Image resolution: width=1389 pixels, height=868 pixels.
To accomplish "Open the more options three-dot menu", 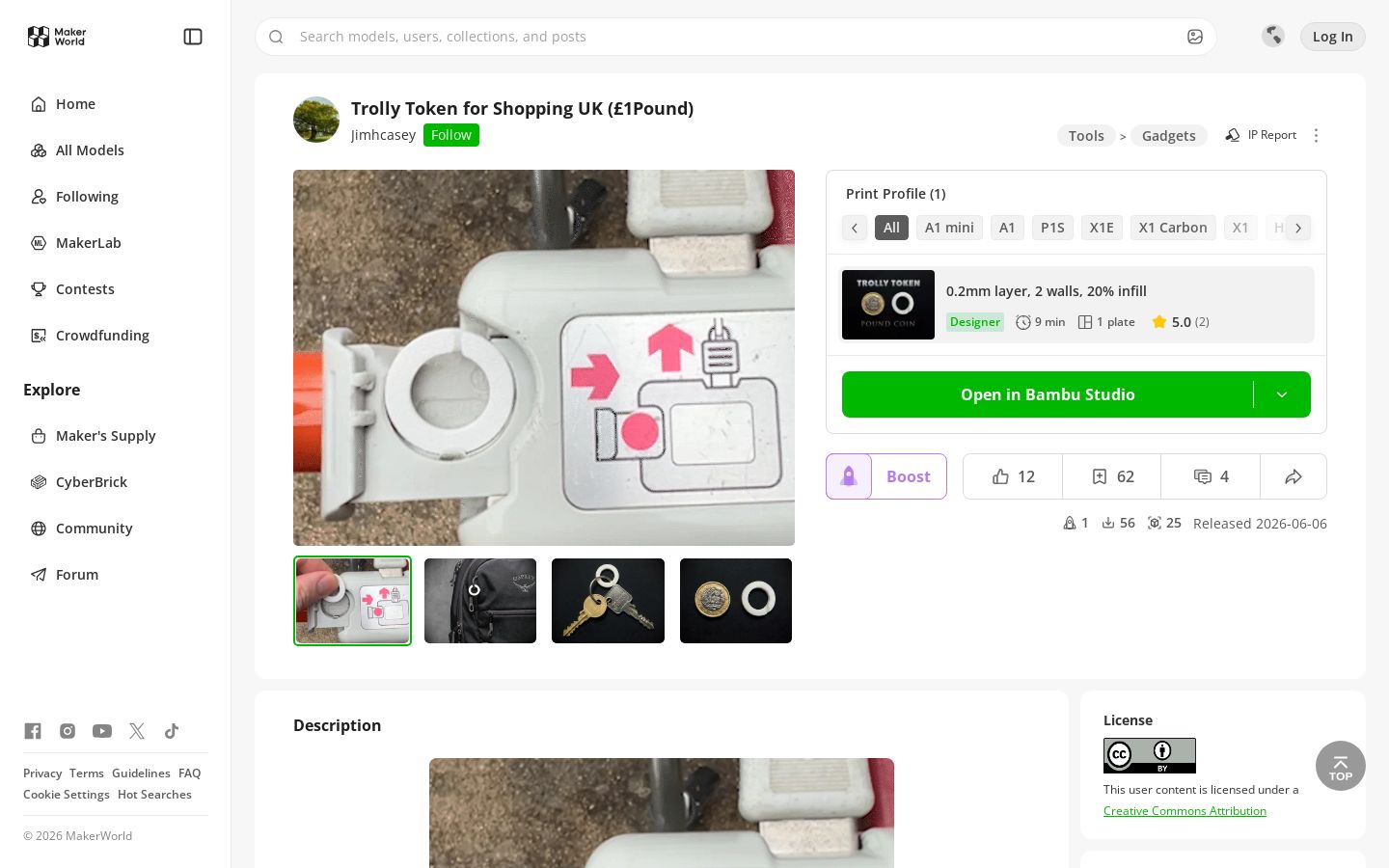I will pos(1316,135).
